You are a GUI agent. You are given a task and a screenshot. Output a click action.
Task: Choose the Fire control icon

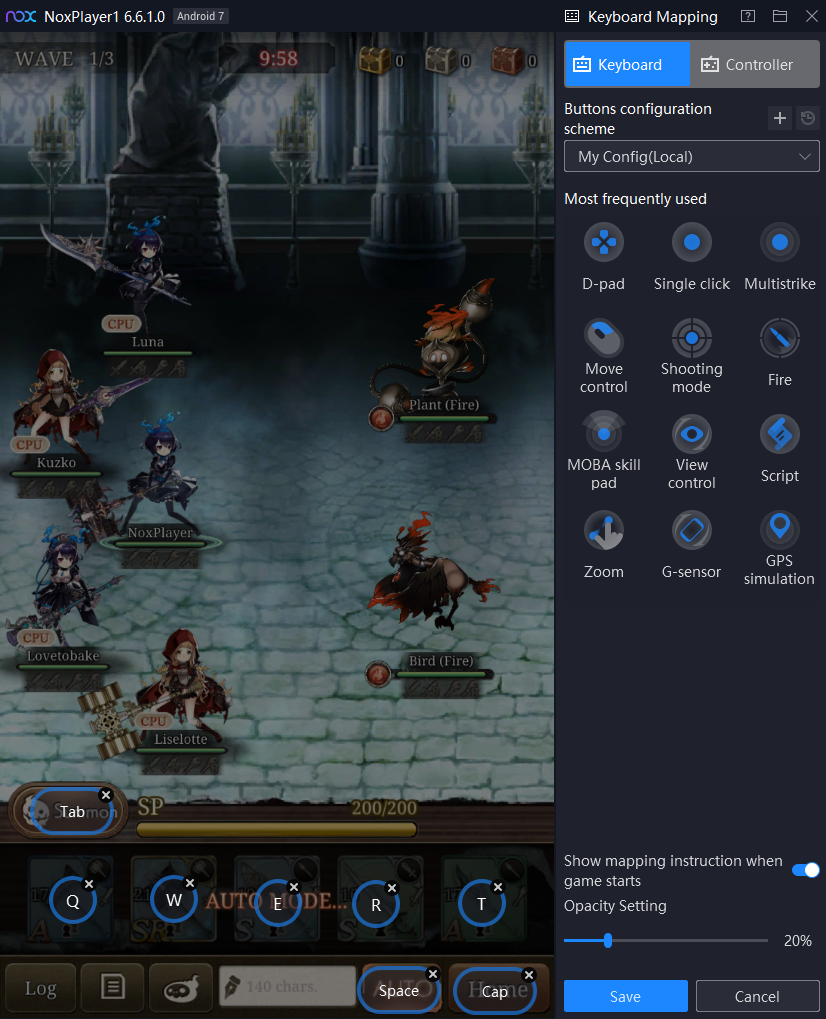[x=779, y=338]
